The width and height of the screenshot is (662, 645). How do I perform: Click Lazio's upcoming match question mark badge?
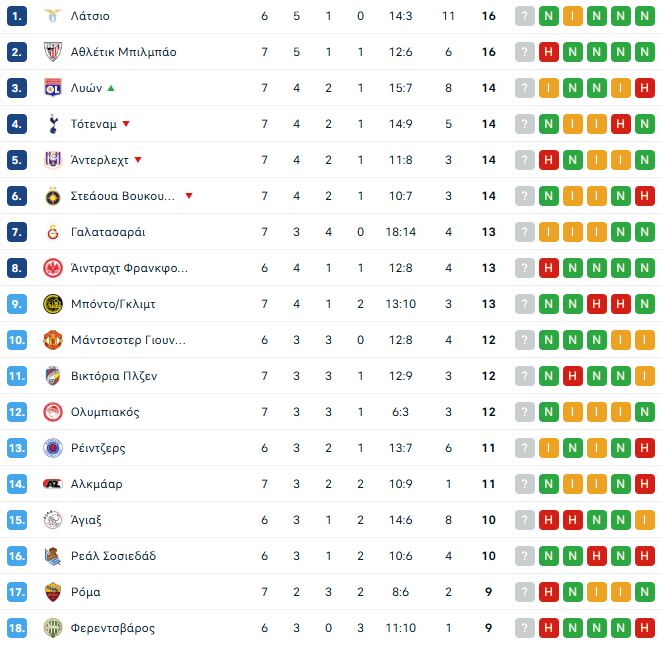524,16
